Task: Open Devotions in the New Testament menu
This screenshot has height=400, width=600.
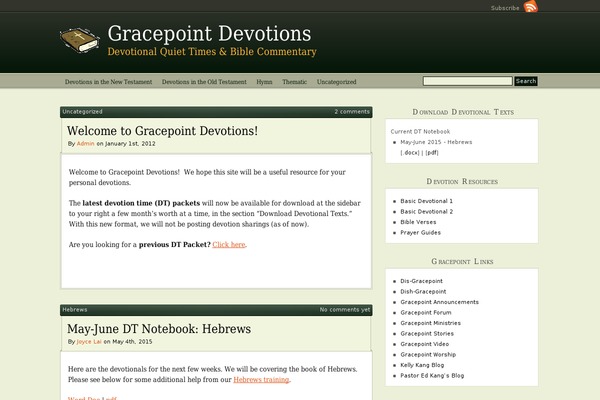Action: tap(108, 82)
